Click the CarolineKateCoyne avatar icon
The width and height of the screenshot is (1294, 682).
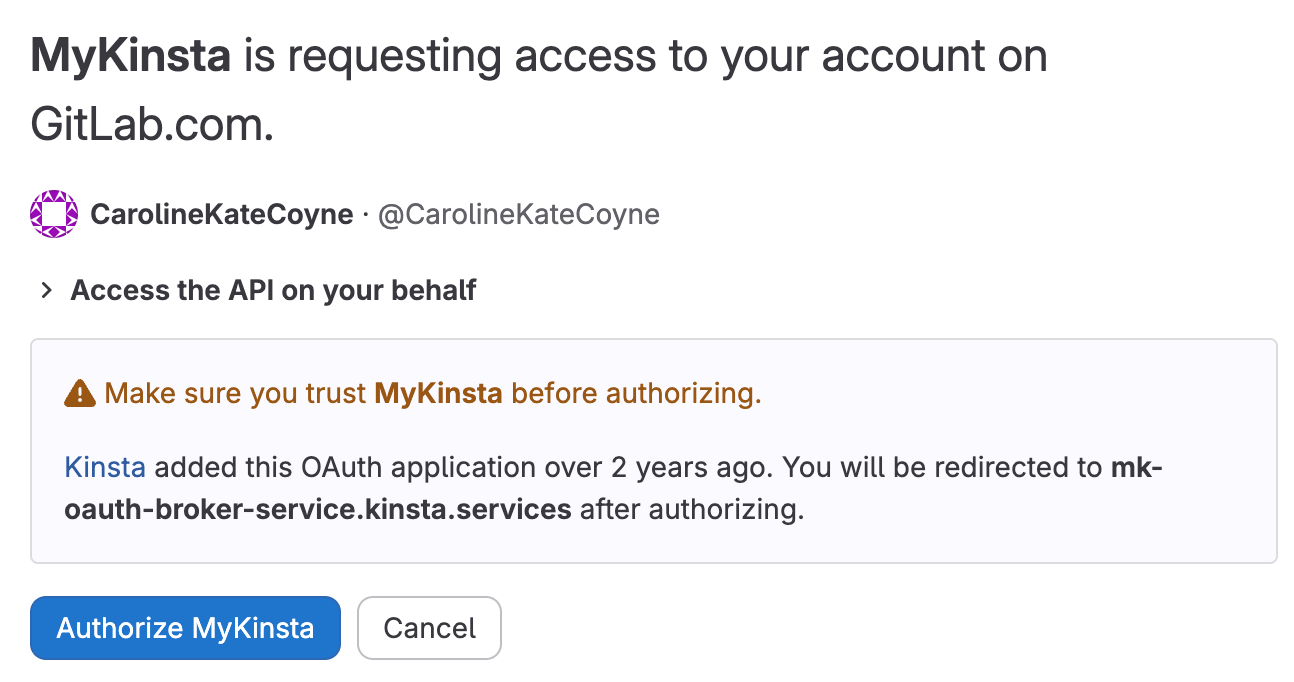(54, 214)
